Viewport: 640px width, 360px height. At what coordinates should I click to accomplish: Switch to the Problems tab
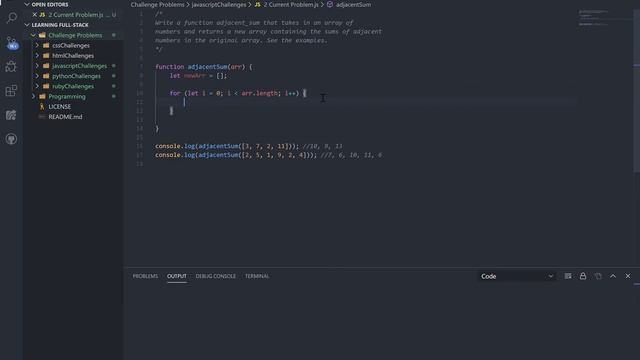pos(145,276)
